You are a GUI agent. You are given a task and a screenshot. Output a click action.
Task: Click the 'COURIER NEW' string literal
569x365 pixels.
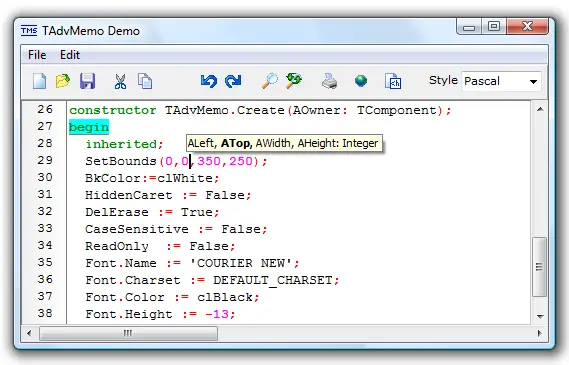pyautogui.click(x=241, y=263)
